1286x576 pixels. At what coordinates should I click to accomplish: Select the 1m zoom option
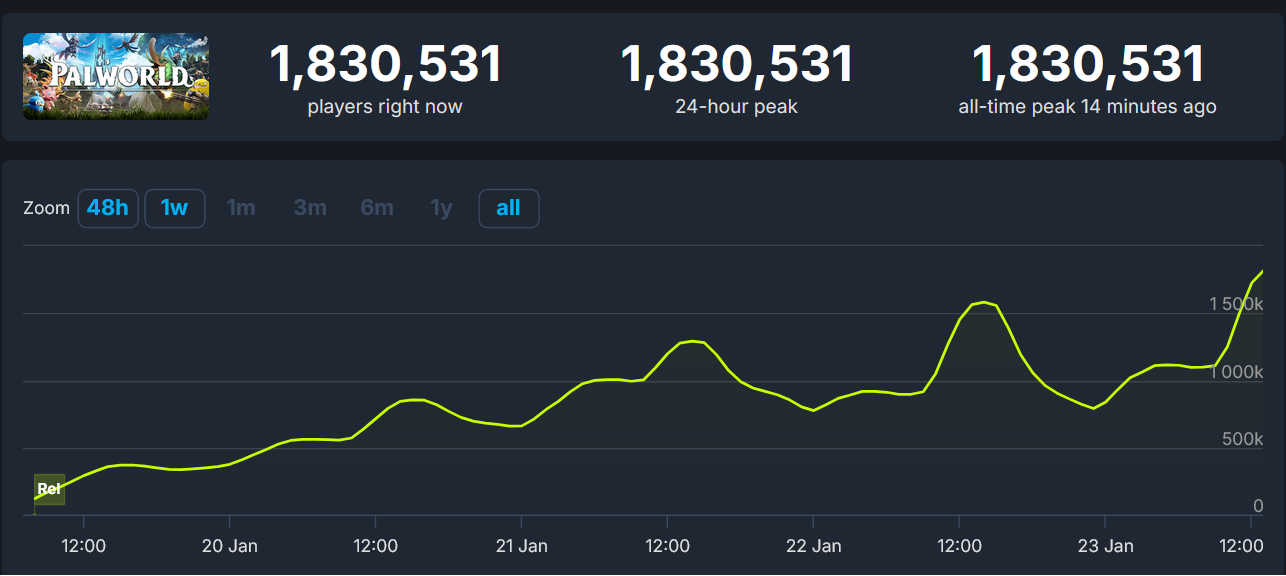[241, 208]
